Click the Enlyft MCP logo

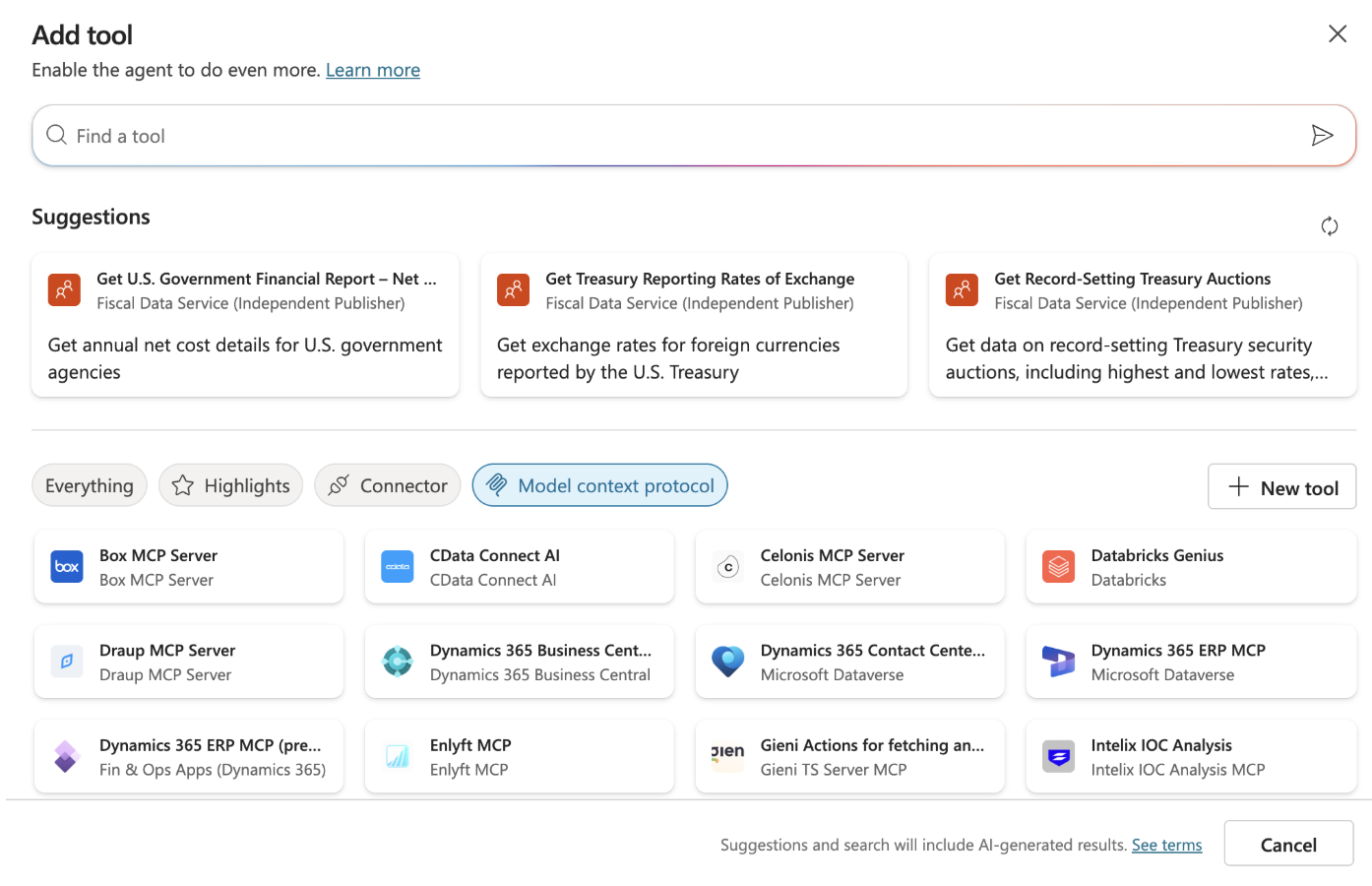click(x=398, y=757)
